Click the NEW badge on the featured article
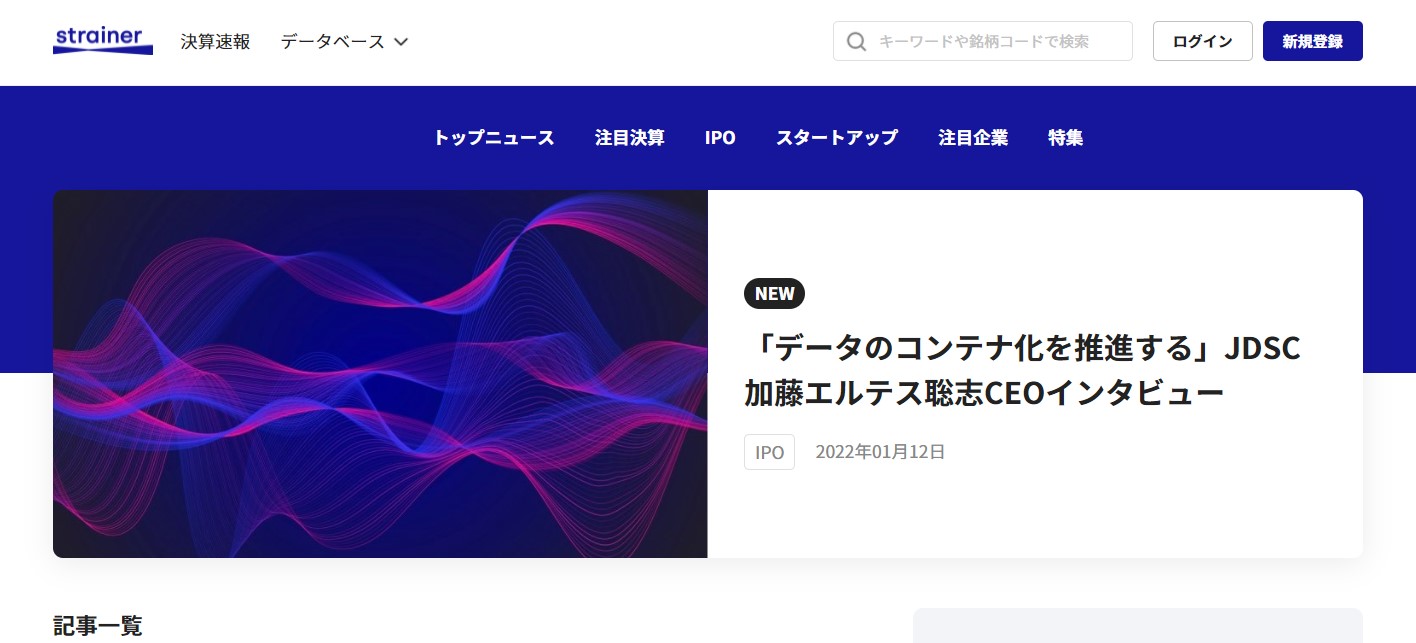 click(774, 293)
